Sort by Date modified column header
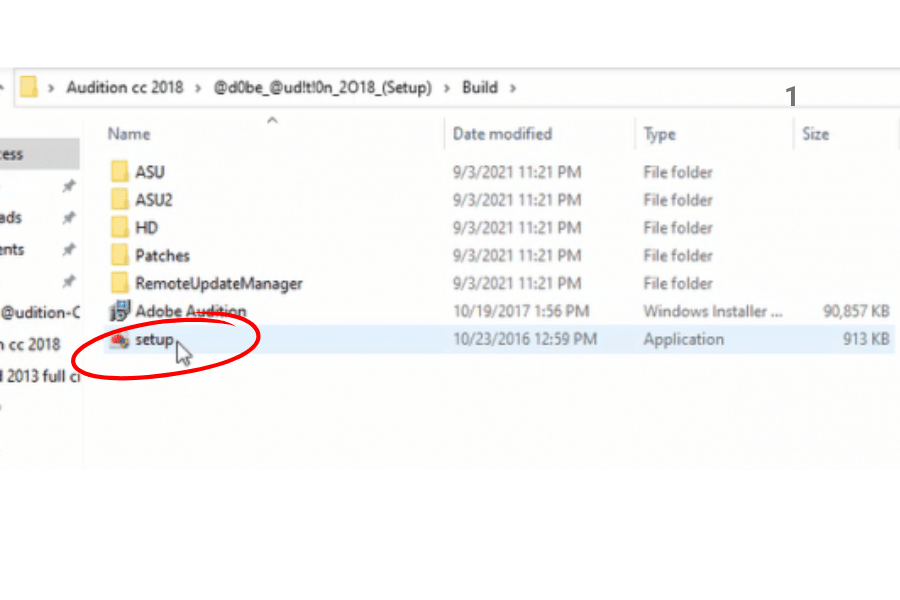The width and height of the screenshot is (900, 600). pos(502,134)
